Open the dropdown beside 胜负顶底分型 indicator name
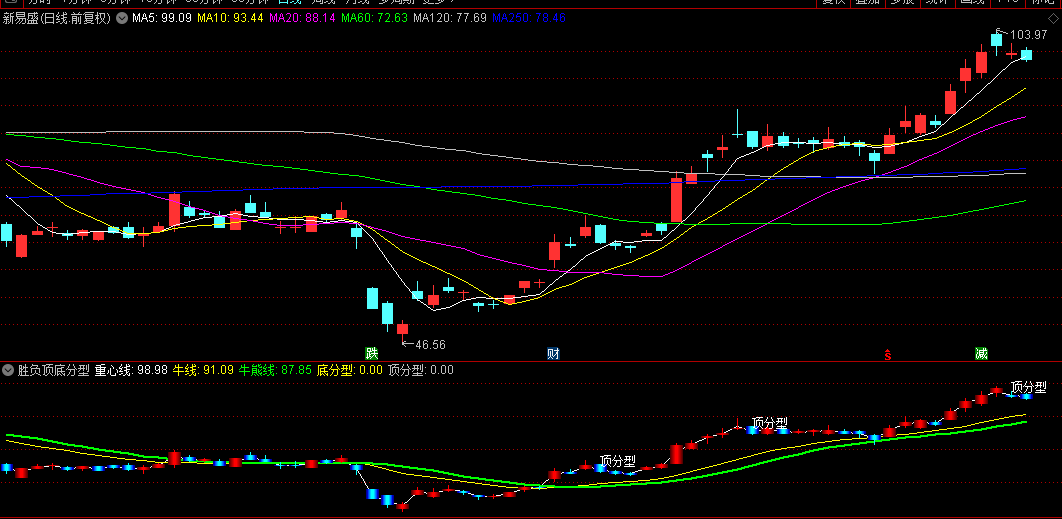 8,370
